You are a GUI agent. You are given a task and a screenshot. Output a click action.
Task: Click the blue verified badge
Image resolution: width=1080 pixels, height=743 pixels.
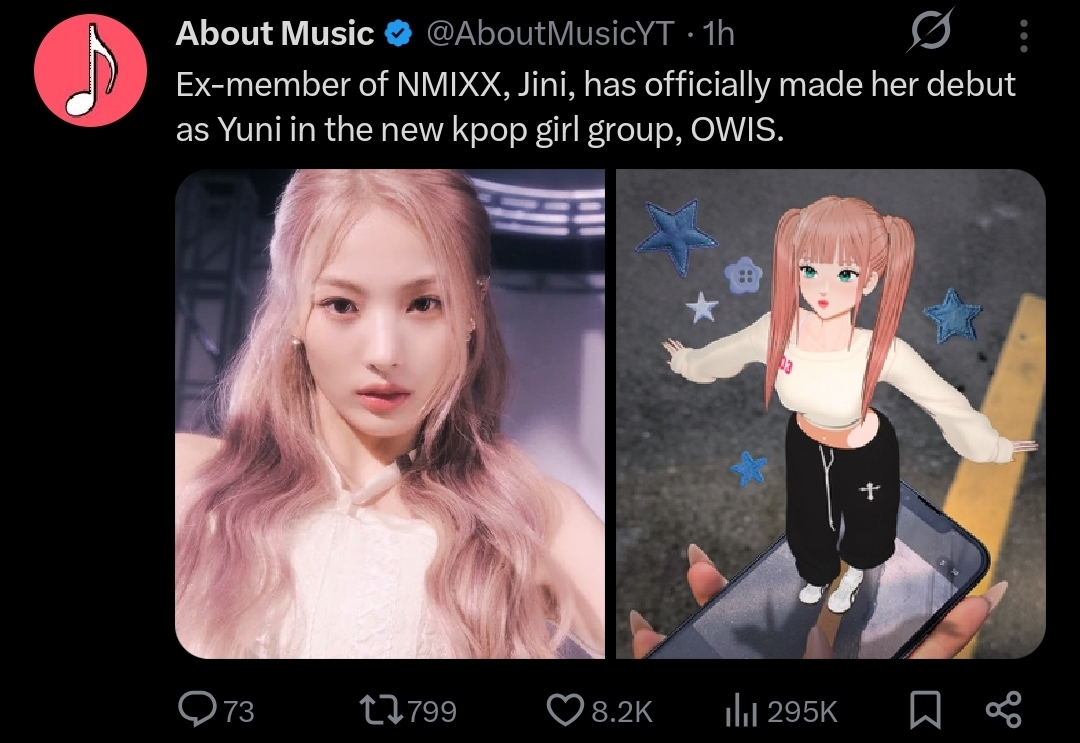[397, 34]
